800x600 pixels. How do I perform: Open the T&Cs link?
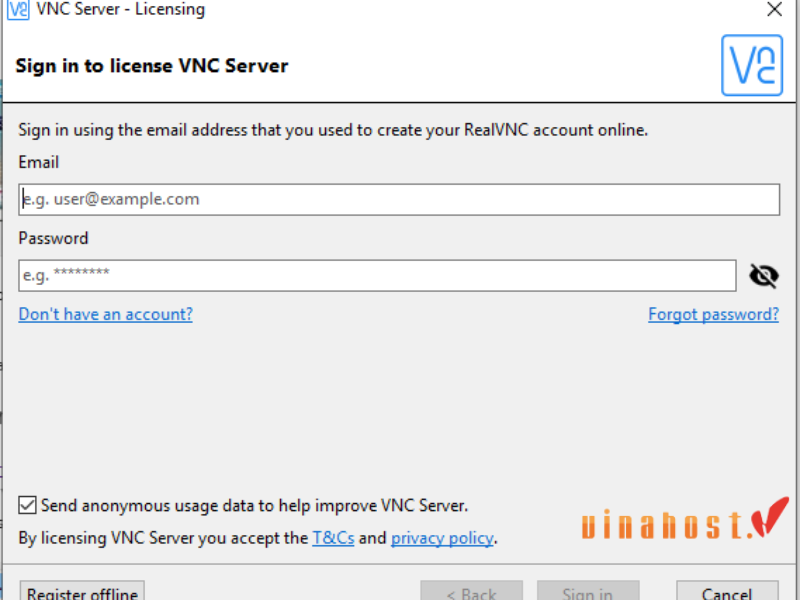[x=333, y=538]
